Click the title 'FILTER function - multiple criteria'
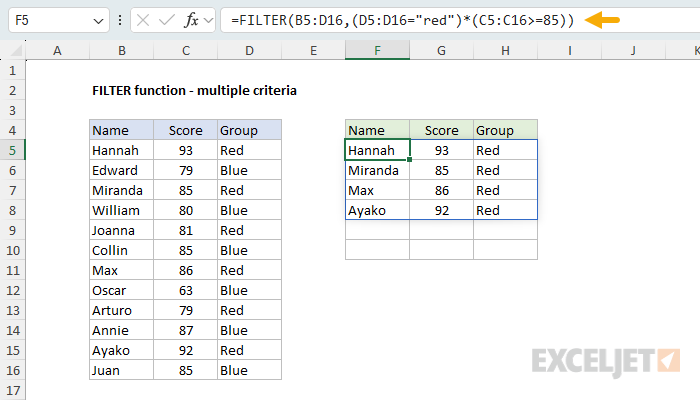This screenshot has height=400, width=700. point(194,91)
